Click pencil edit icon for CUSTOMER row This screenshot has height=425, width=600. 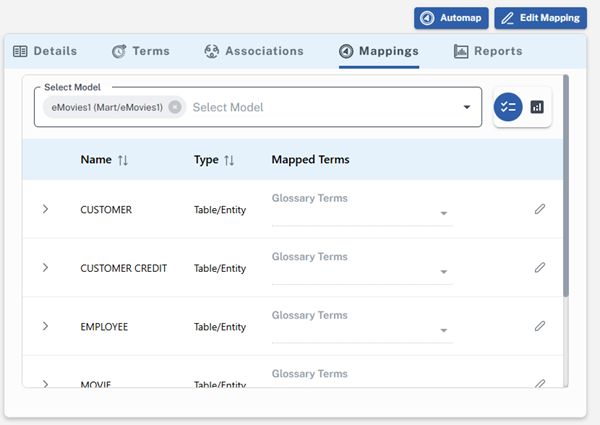click(x=540, y=209)
